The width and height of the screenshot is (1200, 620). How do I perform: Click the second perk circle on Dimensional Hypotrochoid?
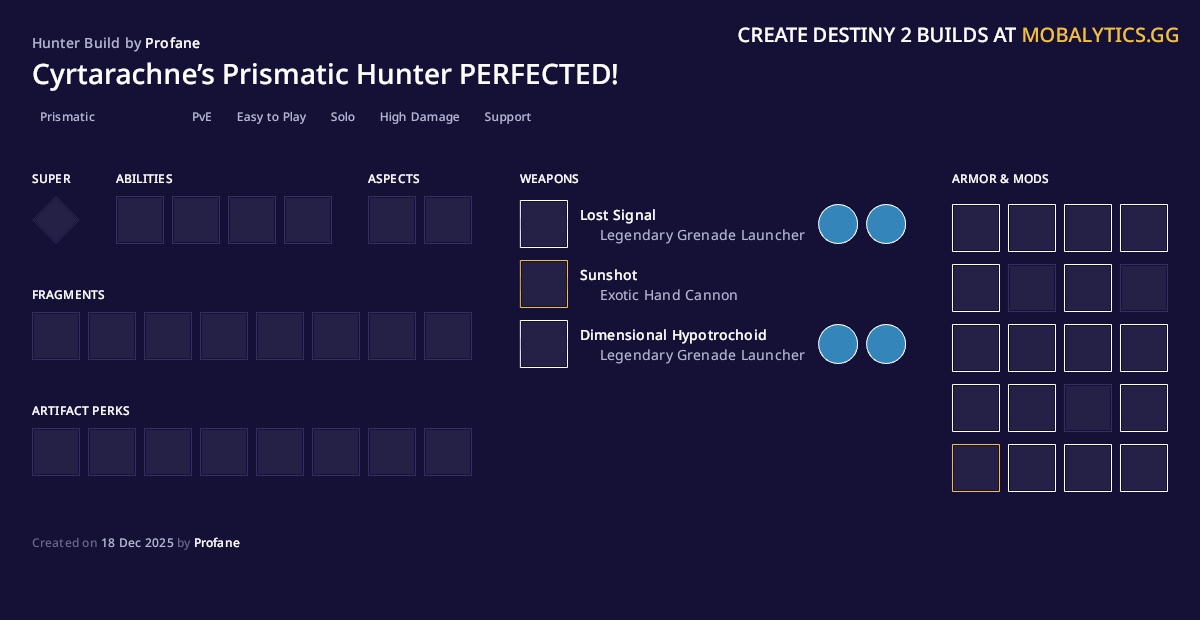click(886, 344)
